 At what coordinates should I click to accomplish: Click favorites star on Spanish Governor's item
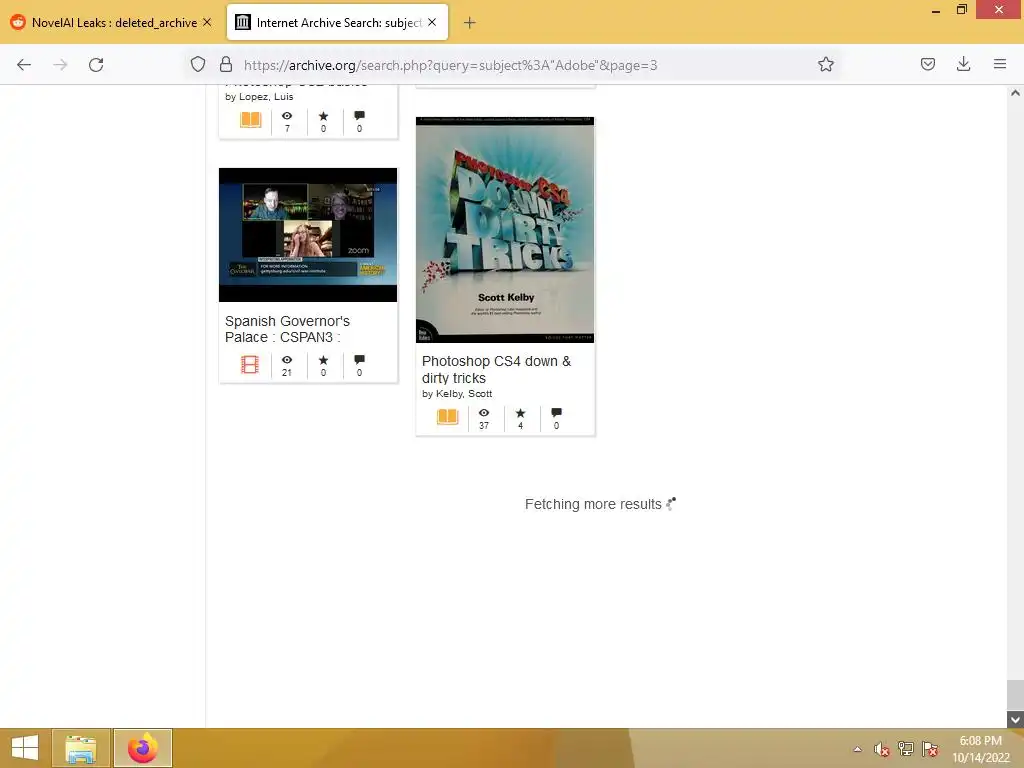[323, 360]
